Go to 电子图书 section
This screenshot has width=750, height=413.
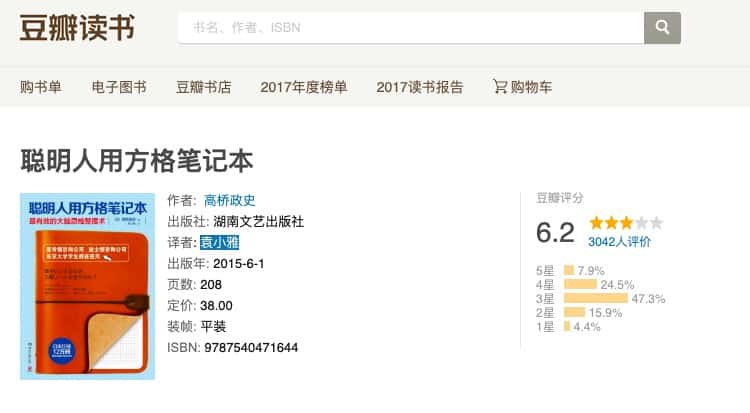(x=119, y=87)
